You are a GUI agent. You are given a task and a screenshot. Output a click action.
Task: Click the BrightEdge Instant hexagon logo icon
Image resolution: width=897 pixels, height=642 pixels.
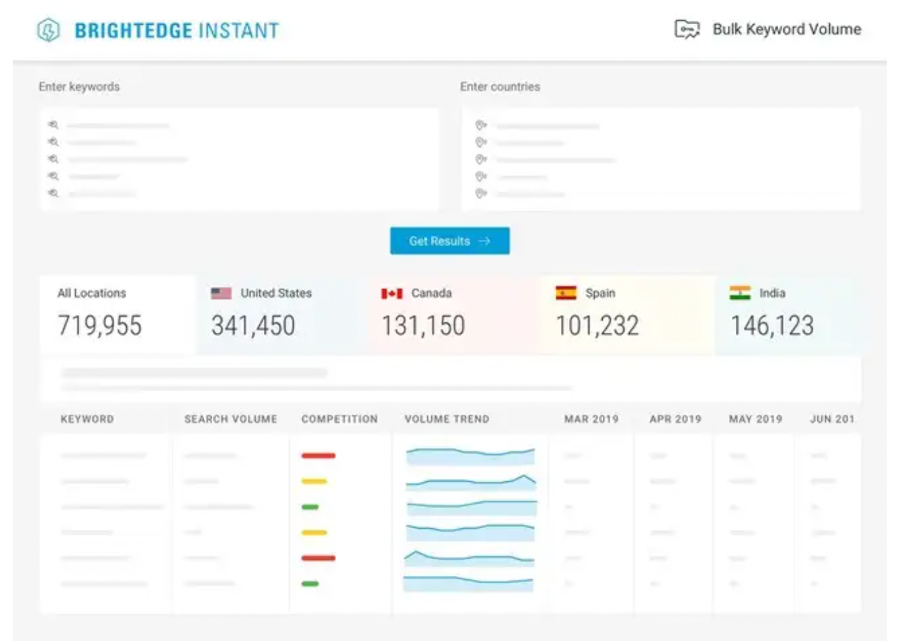coord(47,30)
